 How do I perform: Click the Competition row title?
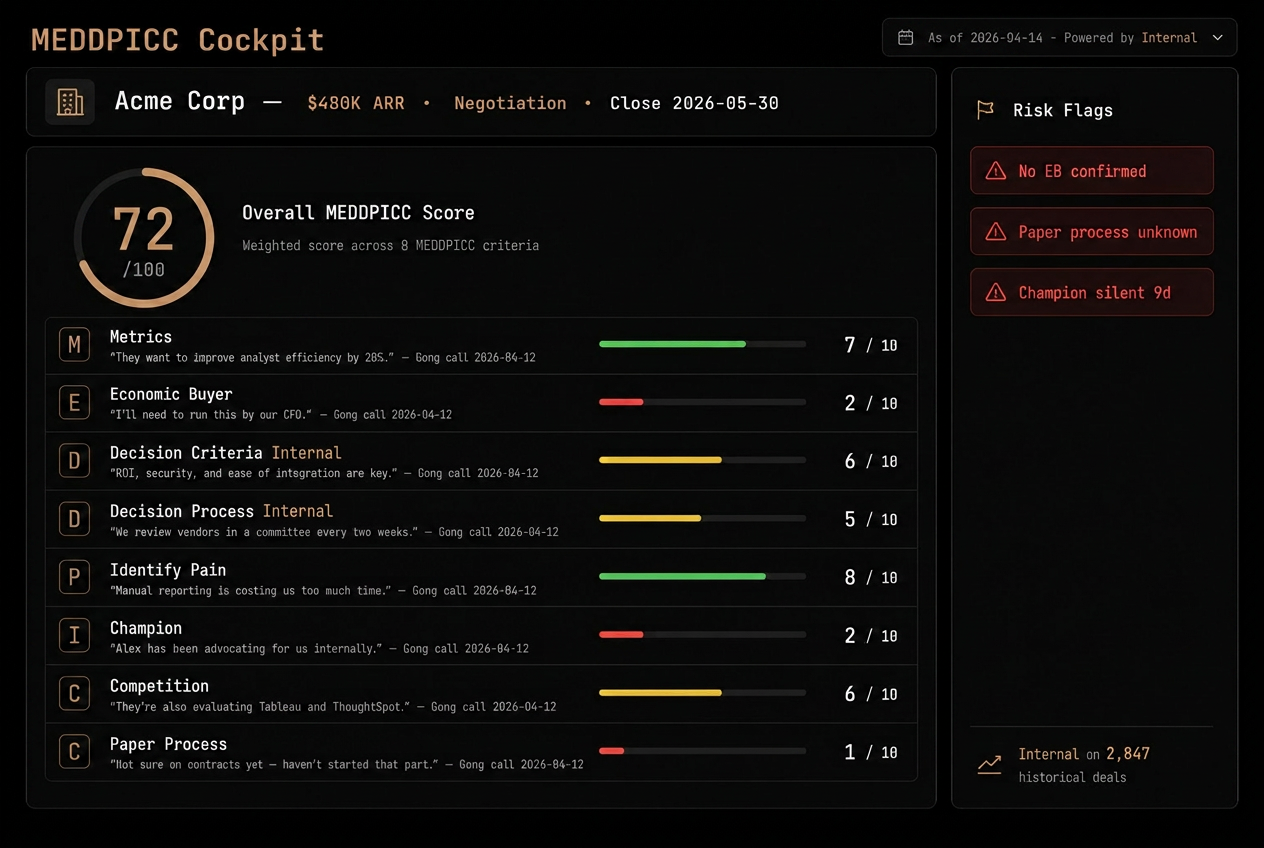pos(159,686)
